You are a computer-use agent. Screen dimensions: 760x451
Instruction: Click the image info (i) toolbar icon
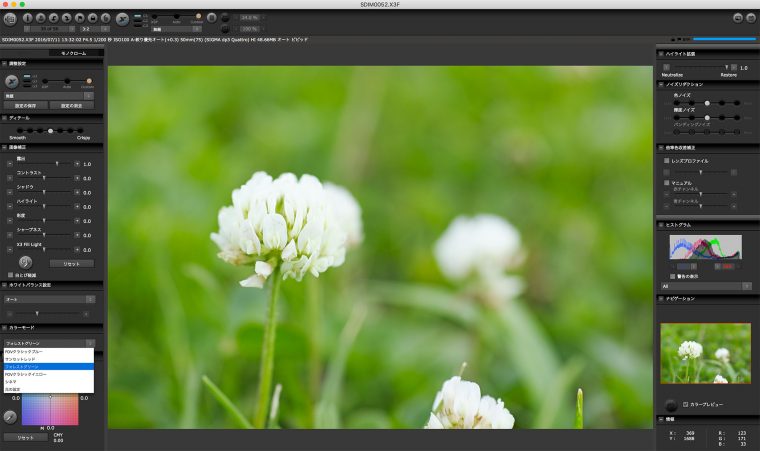coord(28,18)
